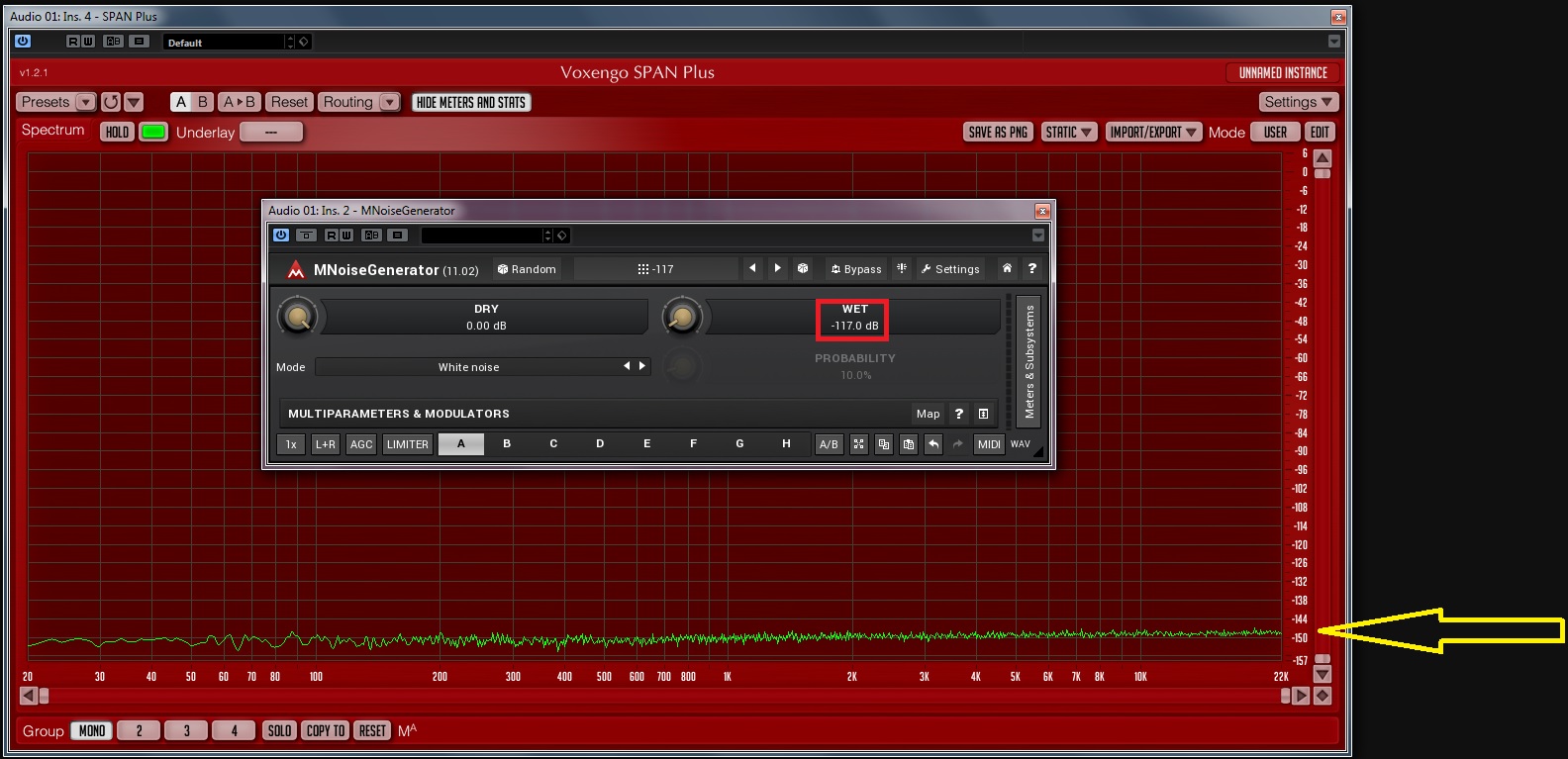The width and height of the screenshot is (1568, 759).
Task: Select state B in SPAN Plus
Action: pos(203,102)
